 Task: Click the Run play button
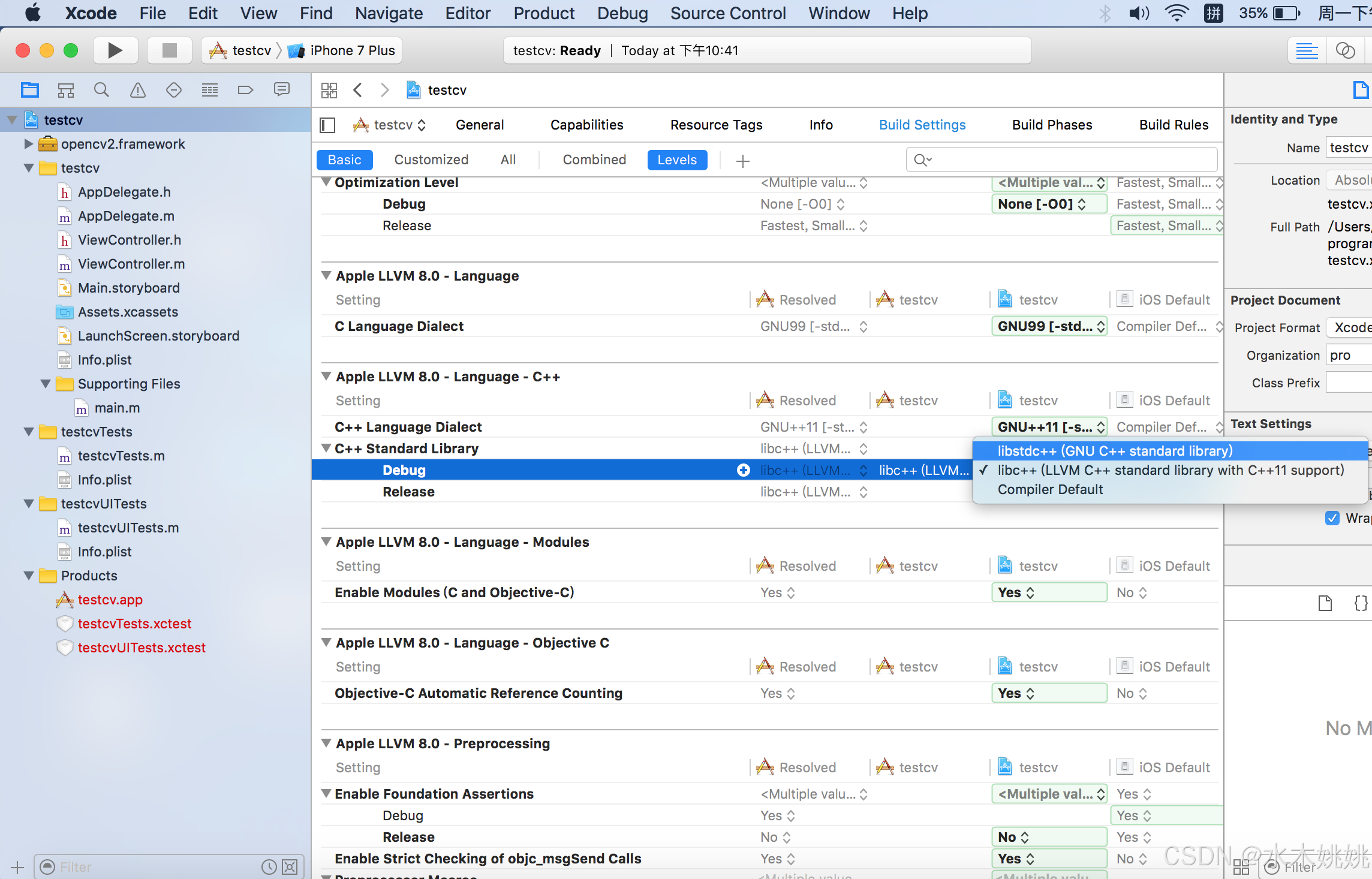[115, 50]
